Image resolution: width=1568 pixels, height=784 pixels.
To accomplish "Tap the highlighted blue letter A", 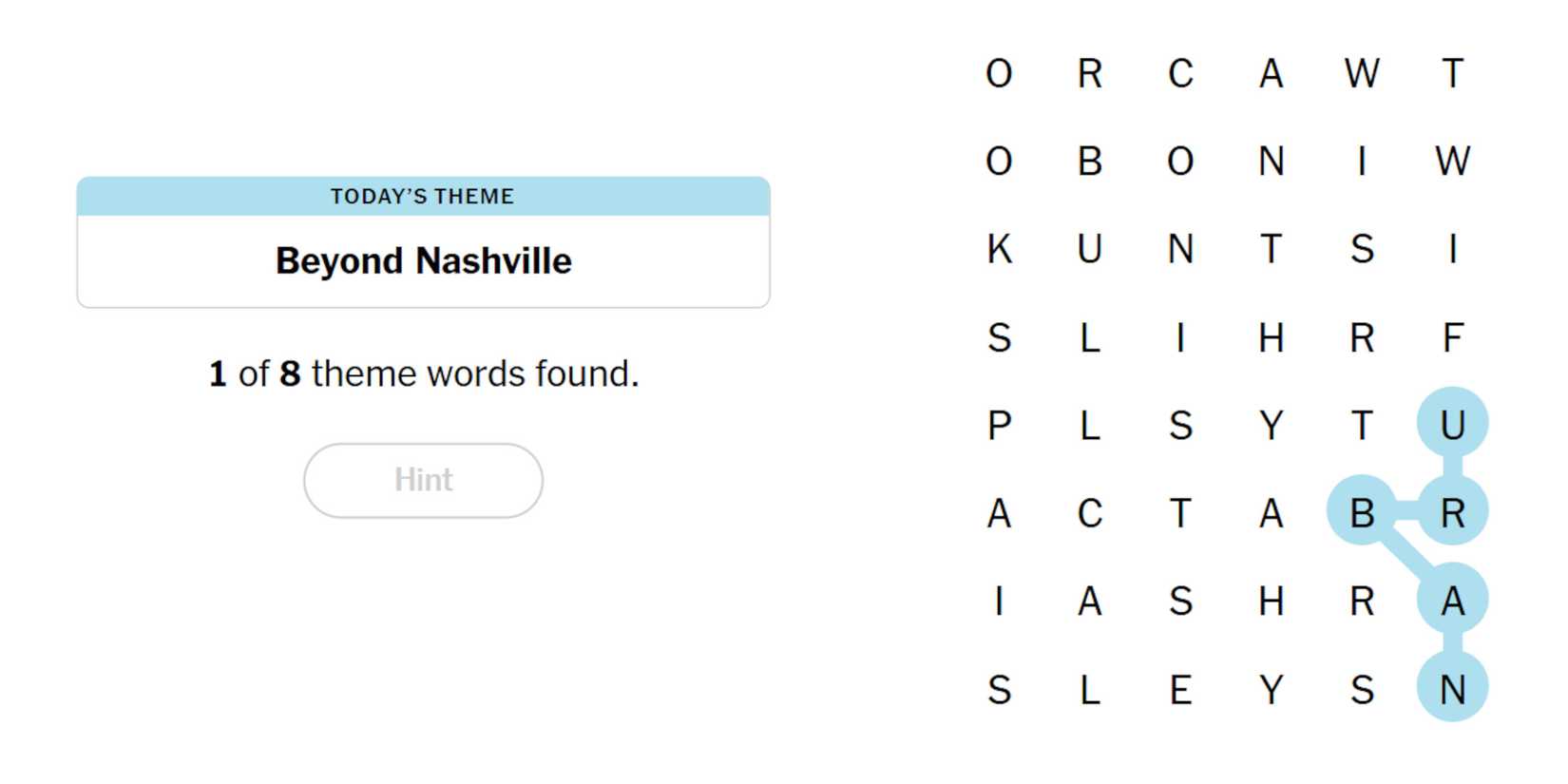I will click(x=1452, y=601).
